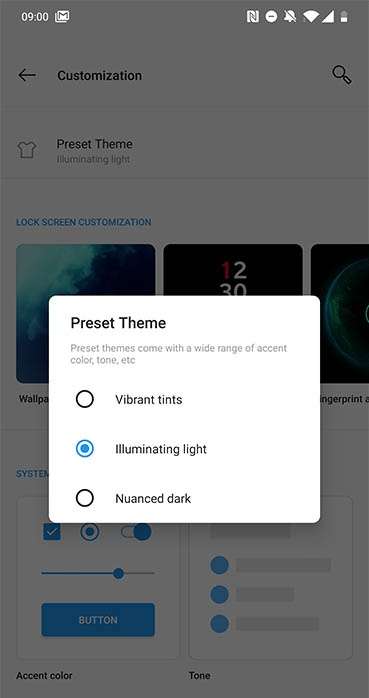Screen dimensions: 369x698
Task: Select the Nuanced dark radio button
Action: (85, 498)
